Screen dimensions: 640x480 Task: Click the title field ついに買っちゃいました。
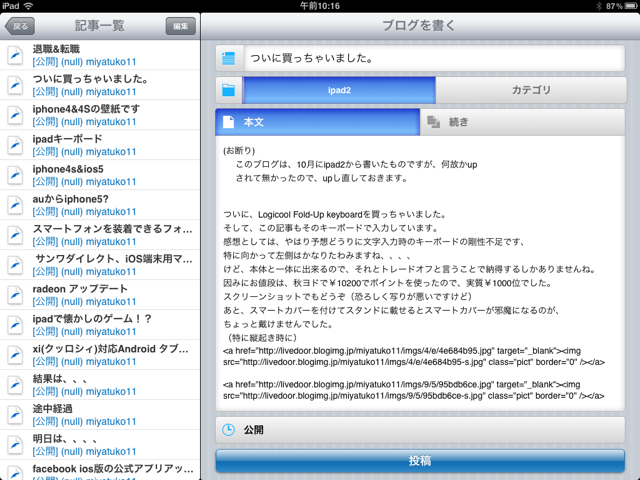(x=434, y=58)
